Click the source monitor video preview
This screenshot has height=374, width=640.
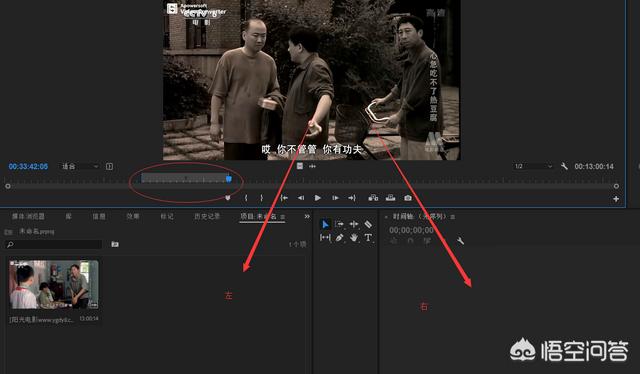pos(311,80)
